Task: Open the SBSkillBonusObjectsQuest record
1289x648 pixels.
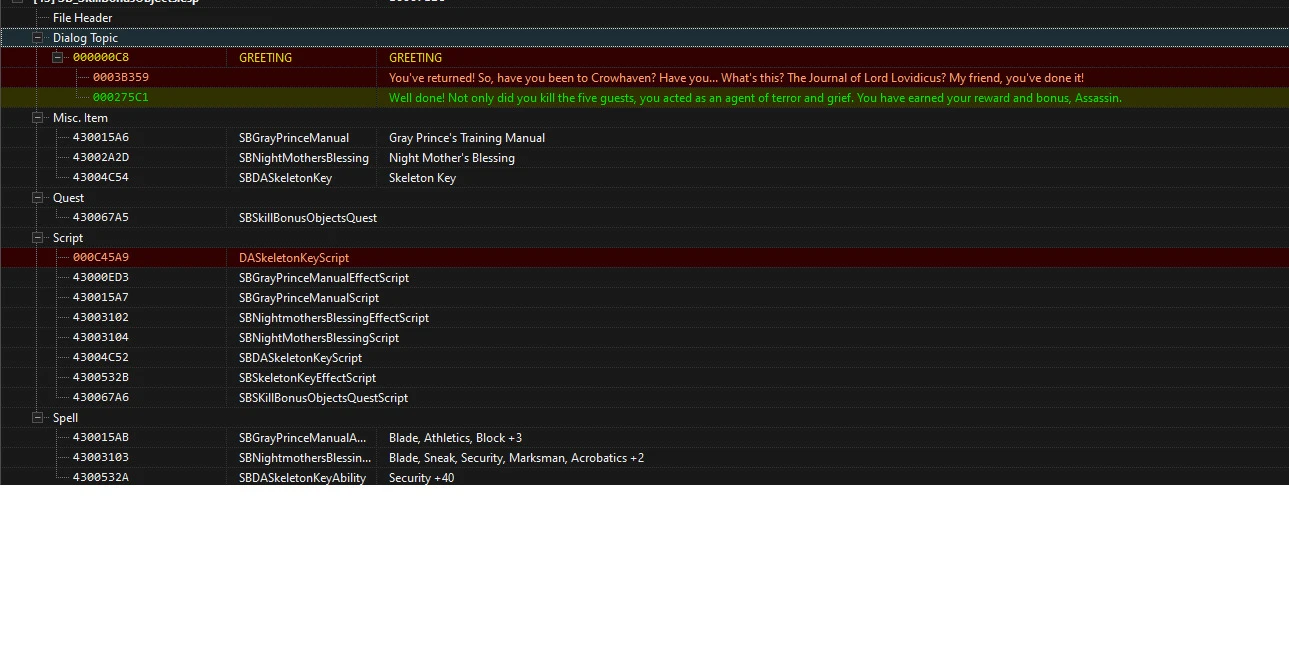Action: pos(307,218)
